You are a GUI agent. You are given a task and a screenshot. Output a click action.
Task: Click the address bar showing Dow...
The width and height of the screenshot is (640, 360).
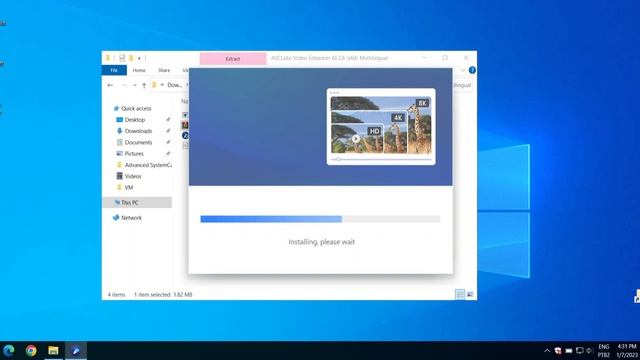tap(175, 85)
